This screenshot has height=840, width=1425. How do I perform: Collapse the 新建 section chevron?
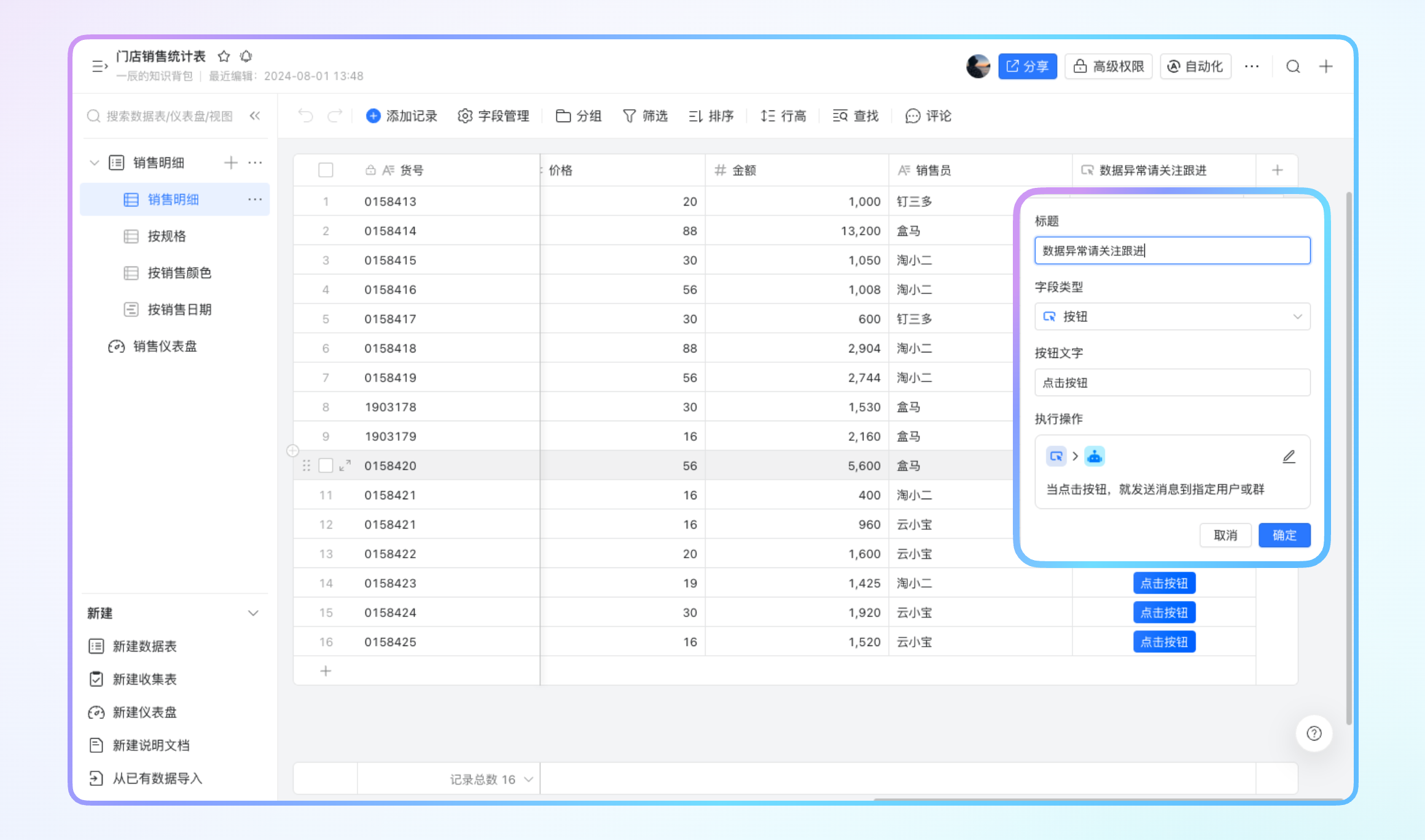point(253,613)
